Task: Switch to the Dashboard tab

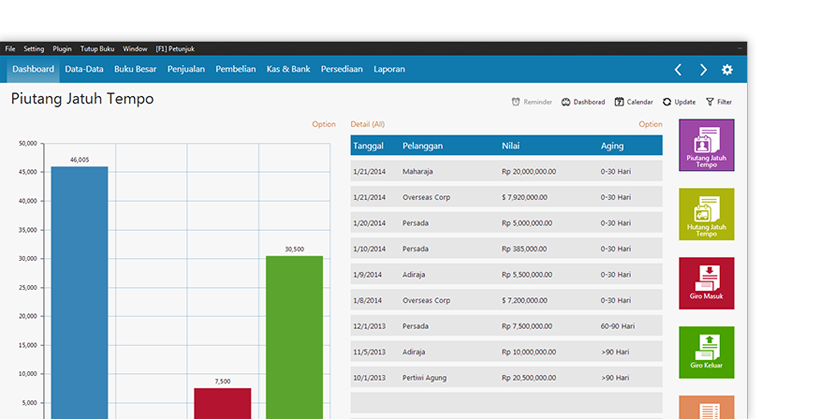Action: click(x=33, y=69)
